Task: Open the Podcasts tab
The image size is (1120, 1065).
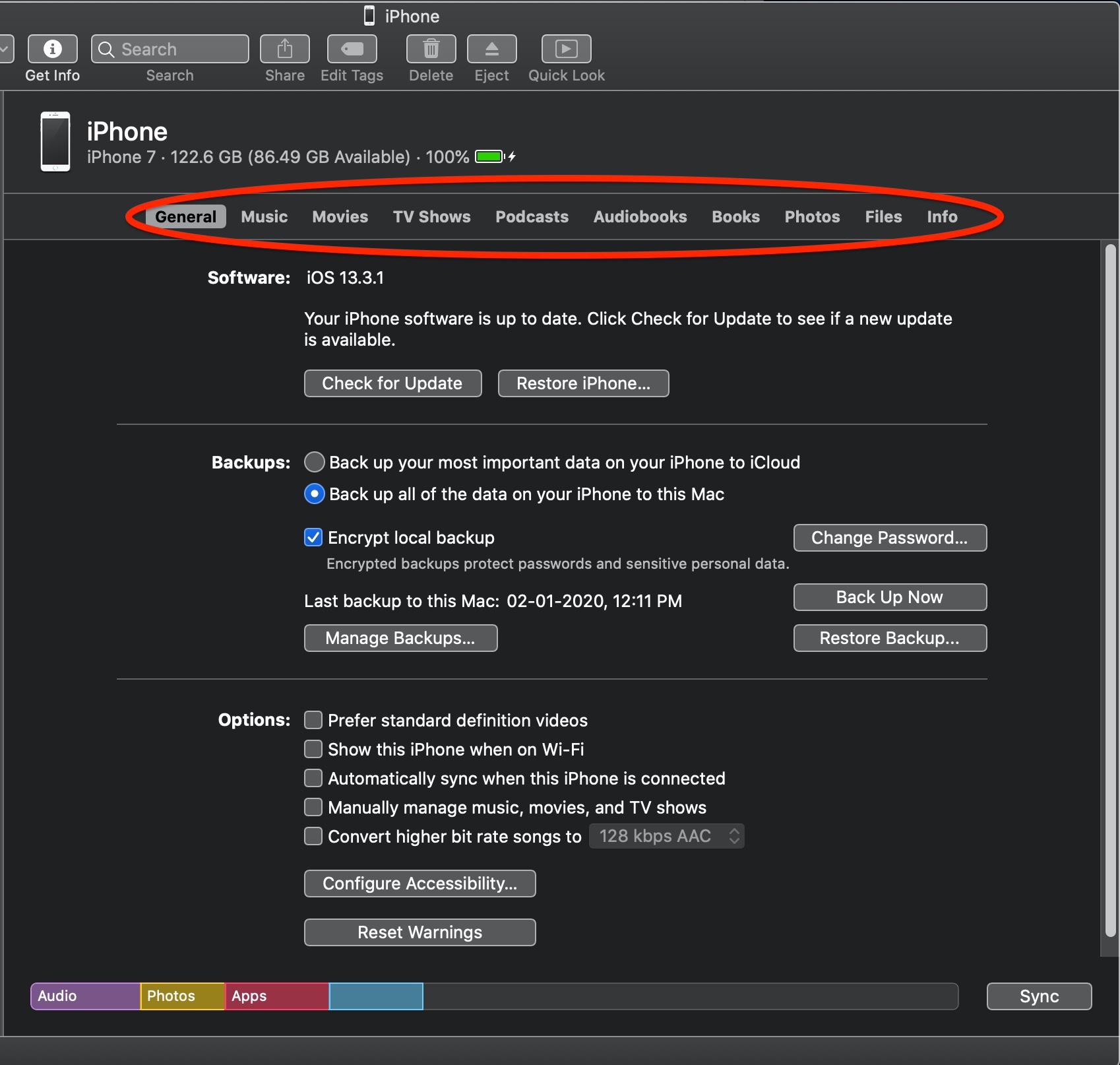Action: (532, 216)
